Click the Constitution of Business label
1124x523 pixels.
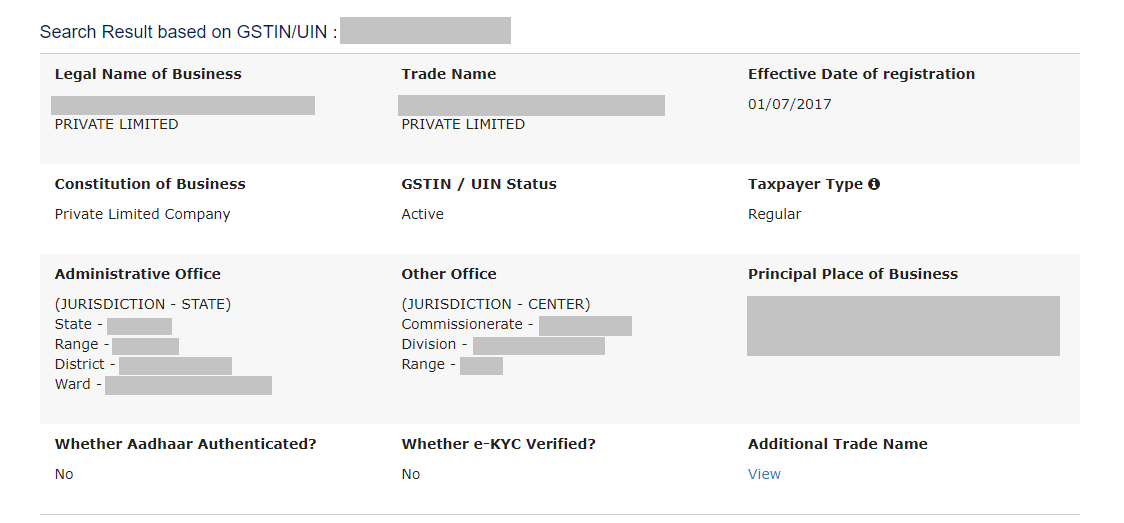pos(150,184)
